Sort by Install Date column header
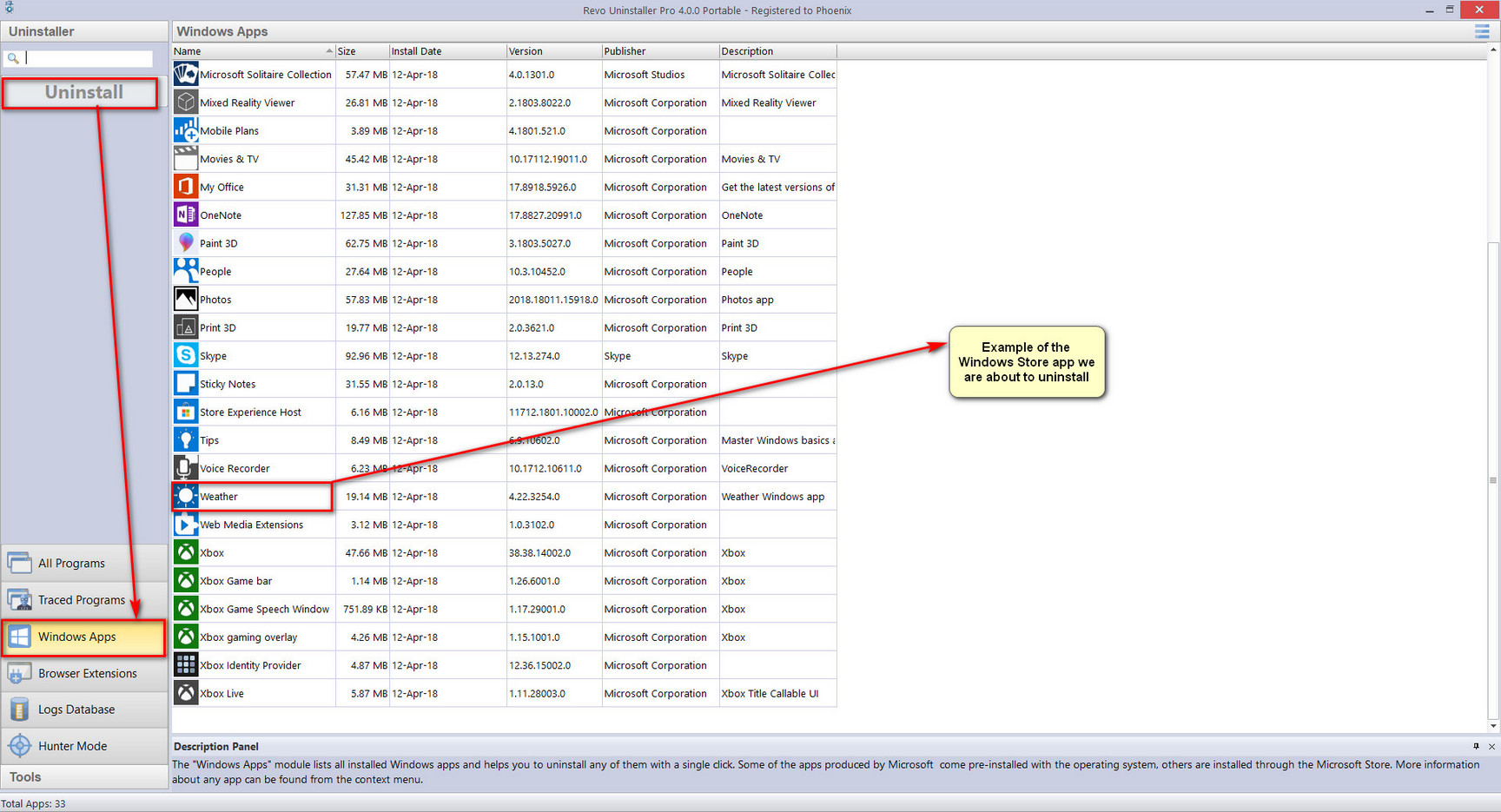 point(447,51)
